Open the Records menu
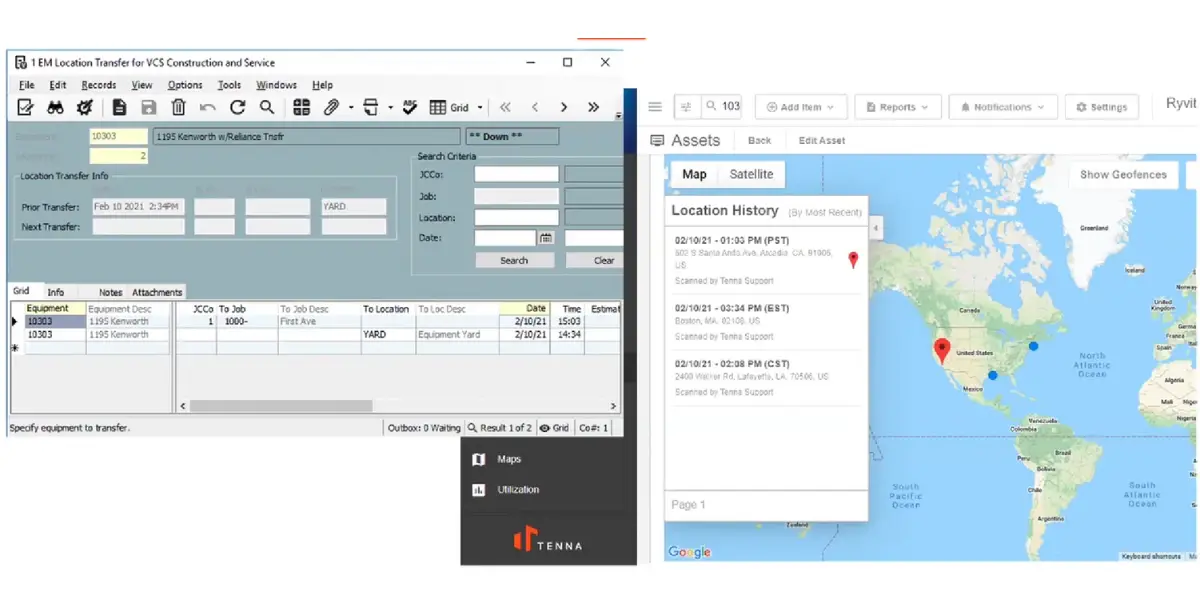 click(x=99, y=85)
